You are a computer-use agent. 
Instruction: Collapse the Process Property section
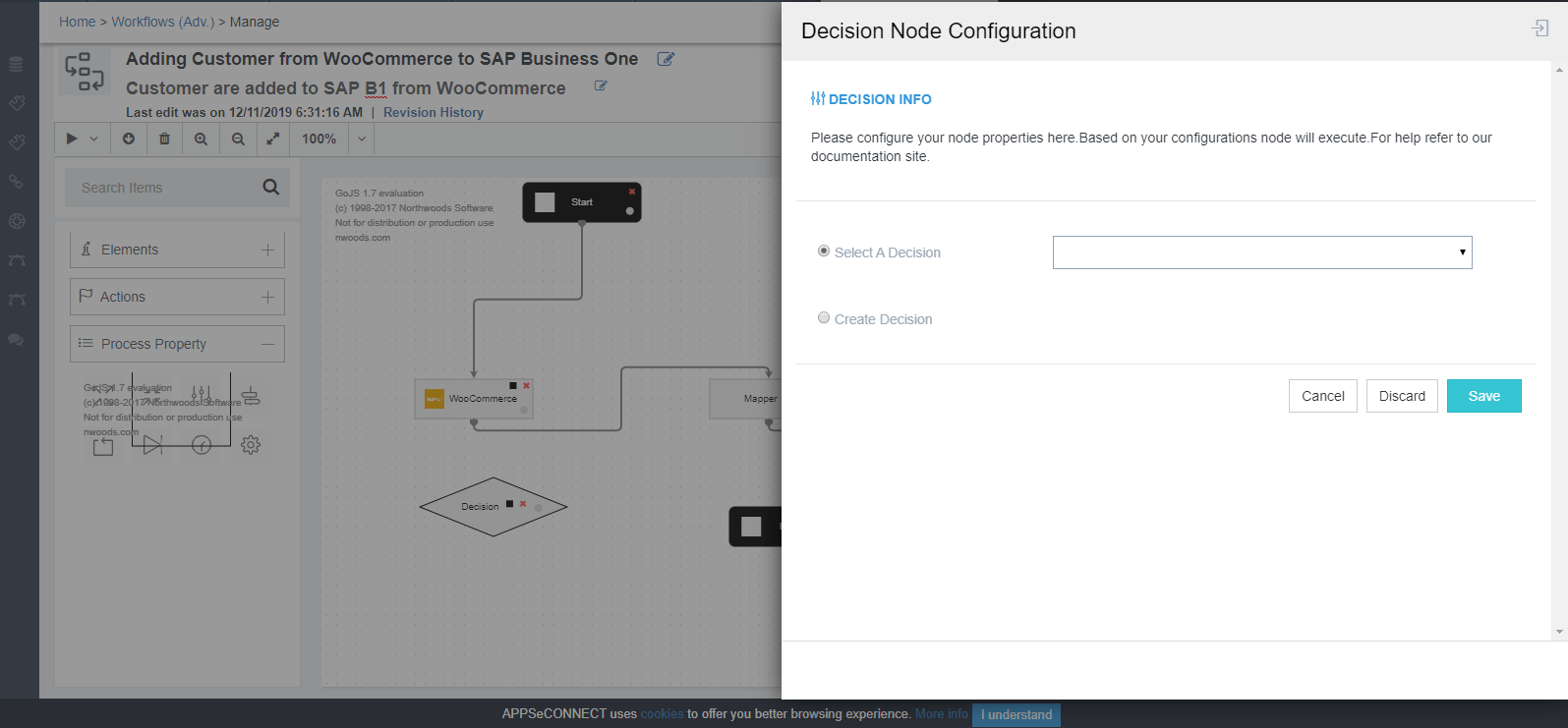click(x=267, y=344)
